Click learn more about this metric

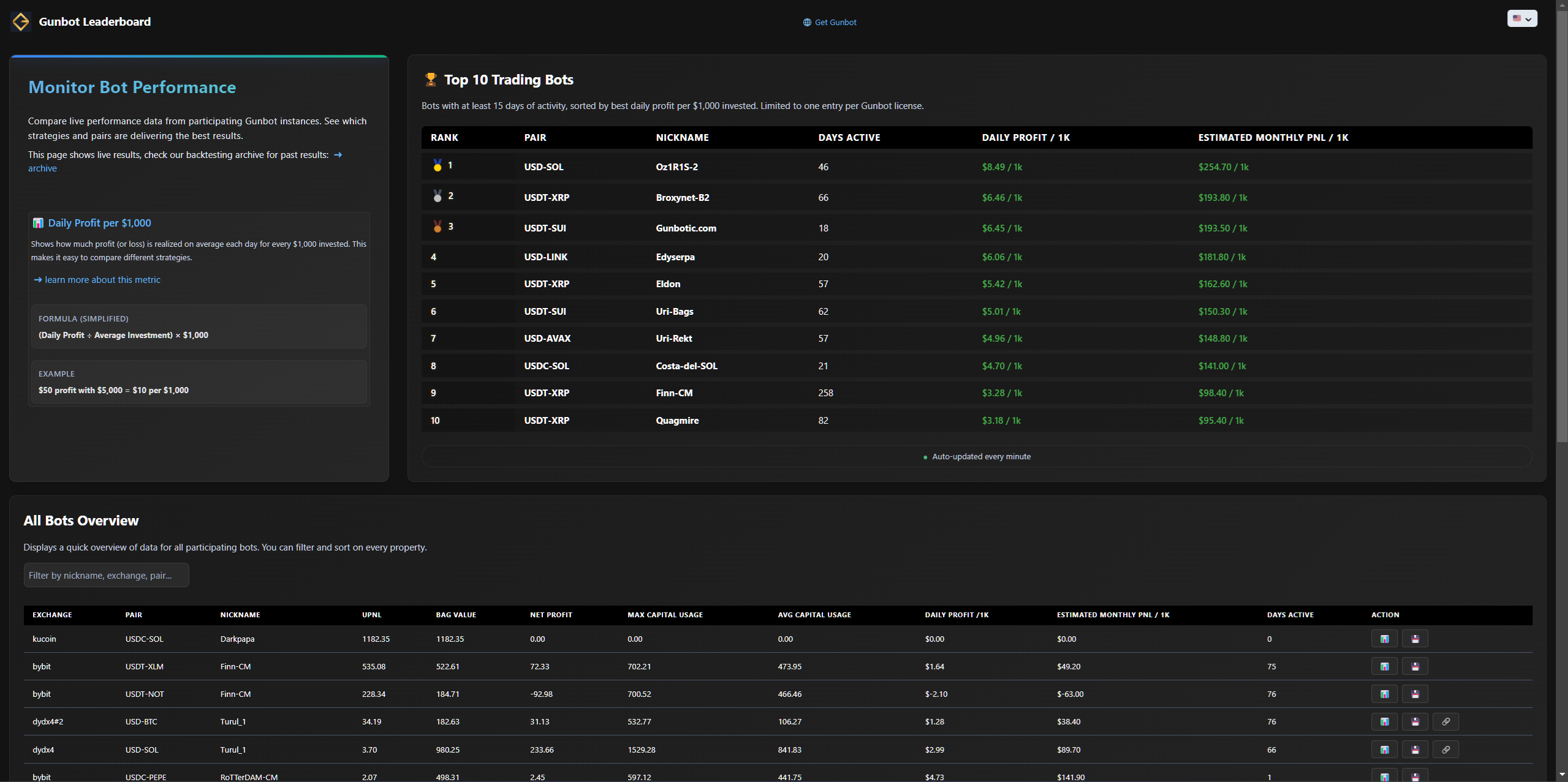tap(97, 280)
